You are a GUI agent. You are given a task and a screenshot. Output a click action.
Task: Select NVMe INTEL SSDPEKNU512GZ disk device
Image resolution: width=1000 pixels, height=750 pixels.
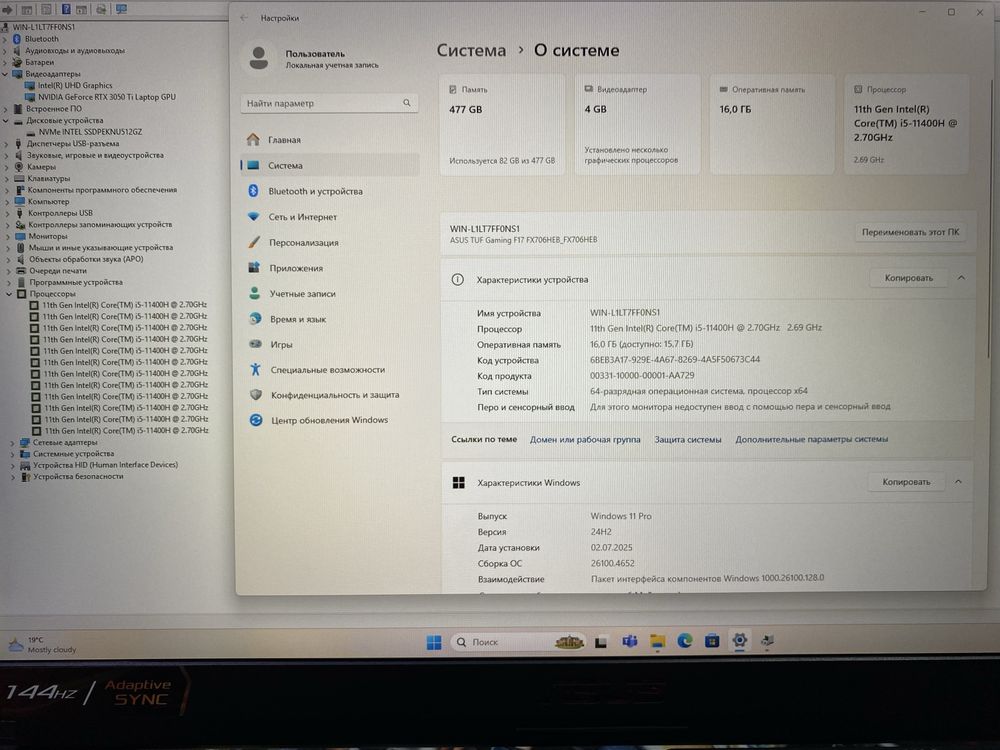pyautogui.click(x=91, y=132)
